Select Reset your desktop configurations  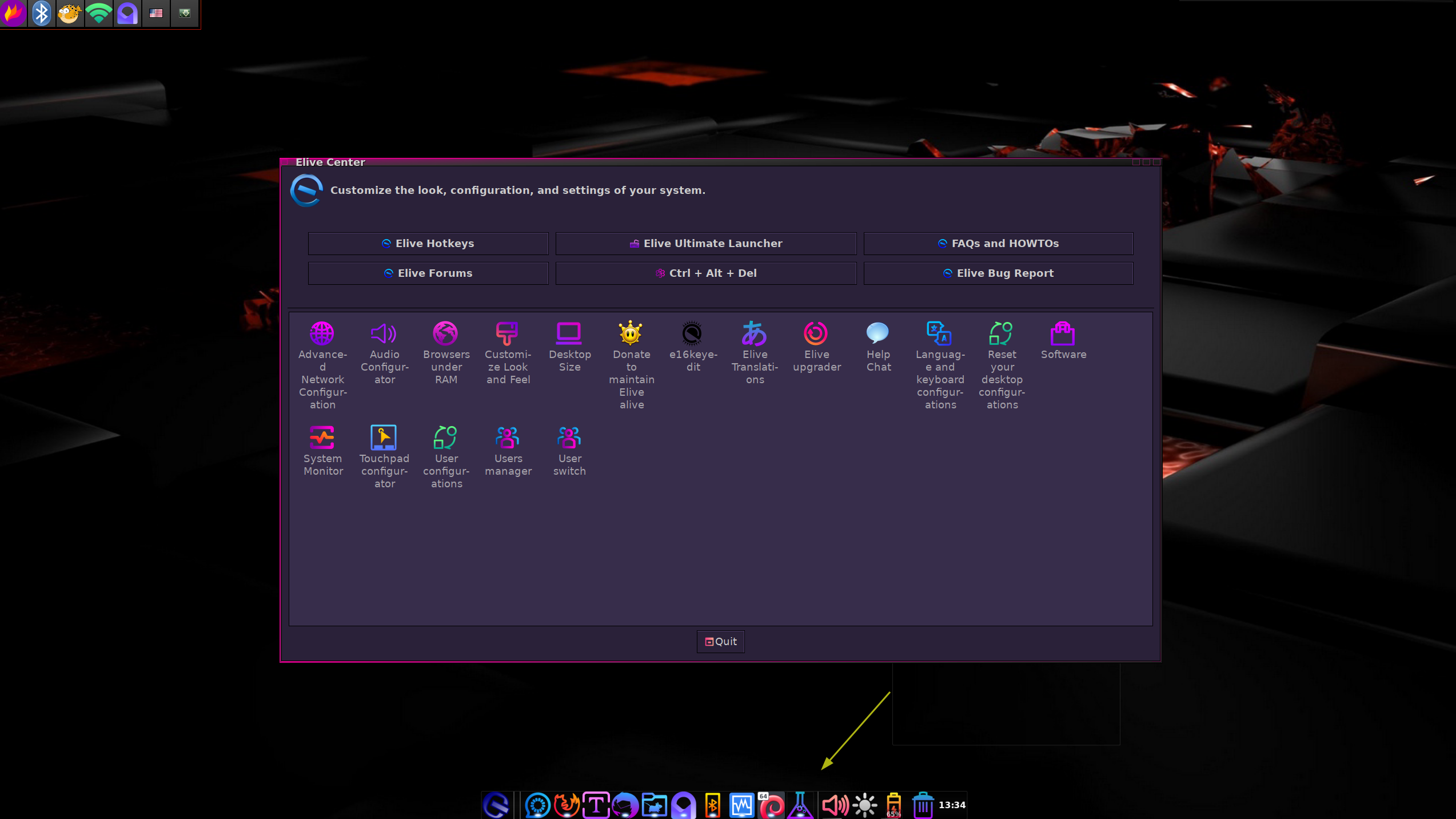click(x=1002, y=365)
